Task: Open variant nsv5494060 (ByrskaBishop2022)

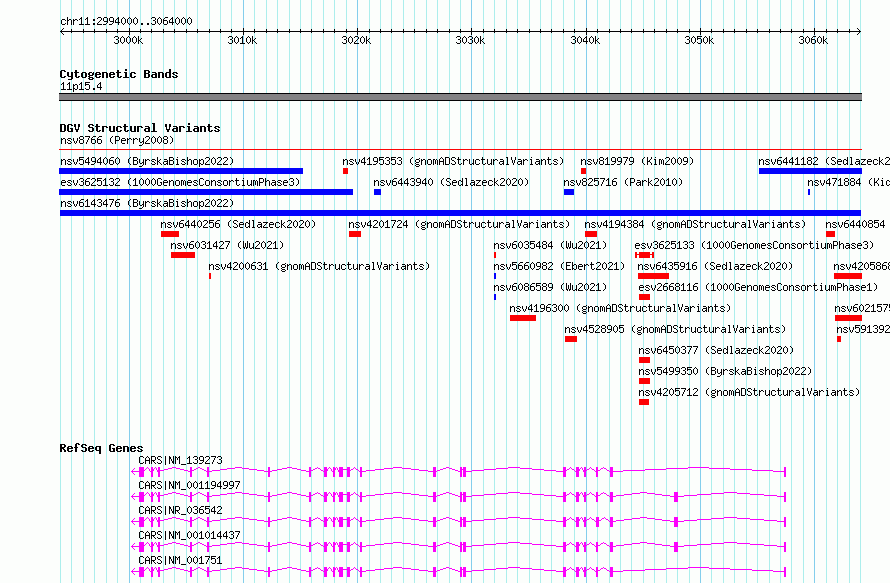Action: coord(147,161)
